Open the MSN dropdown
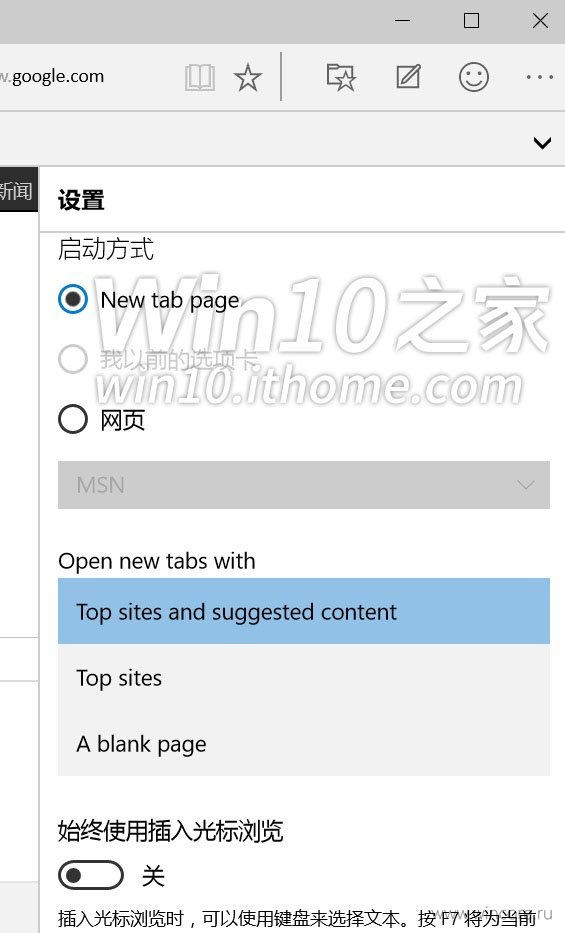Viewport: 565px width, 933px height. [x=303, y=485]
